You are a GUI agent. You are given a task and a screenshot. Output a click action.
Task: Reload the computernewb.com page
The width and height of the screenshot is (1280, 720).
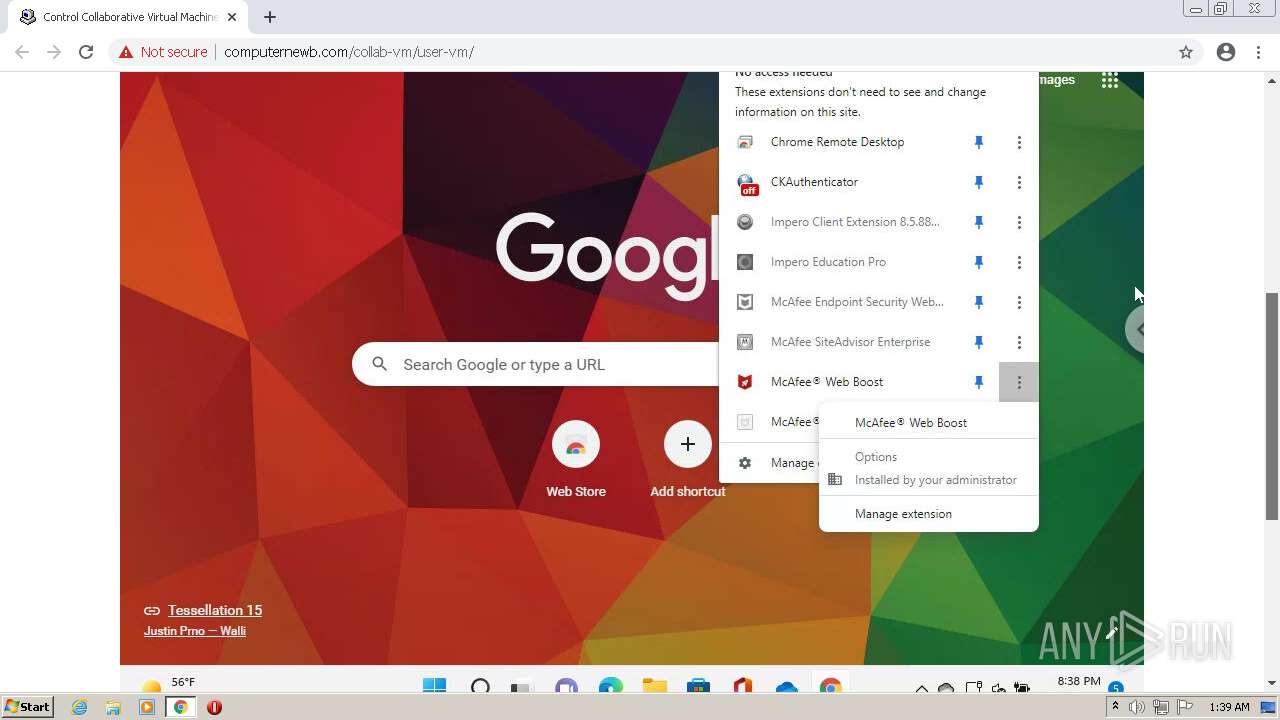click(x=86, y=52)
